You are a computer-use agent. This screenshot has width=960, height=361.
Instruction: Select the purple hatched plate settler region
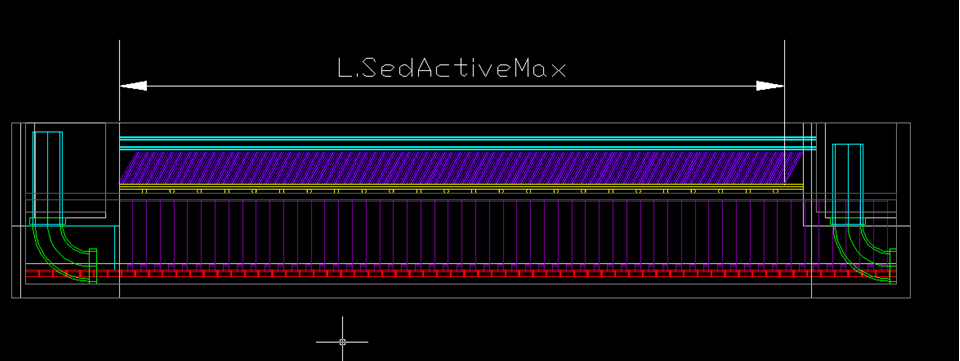(x=460, y=168)
